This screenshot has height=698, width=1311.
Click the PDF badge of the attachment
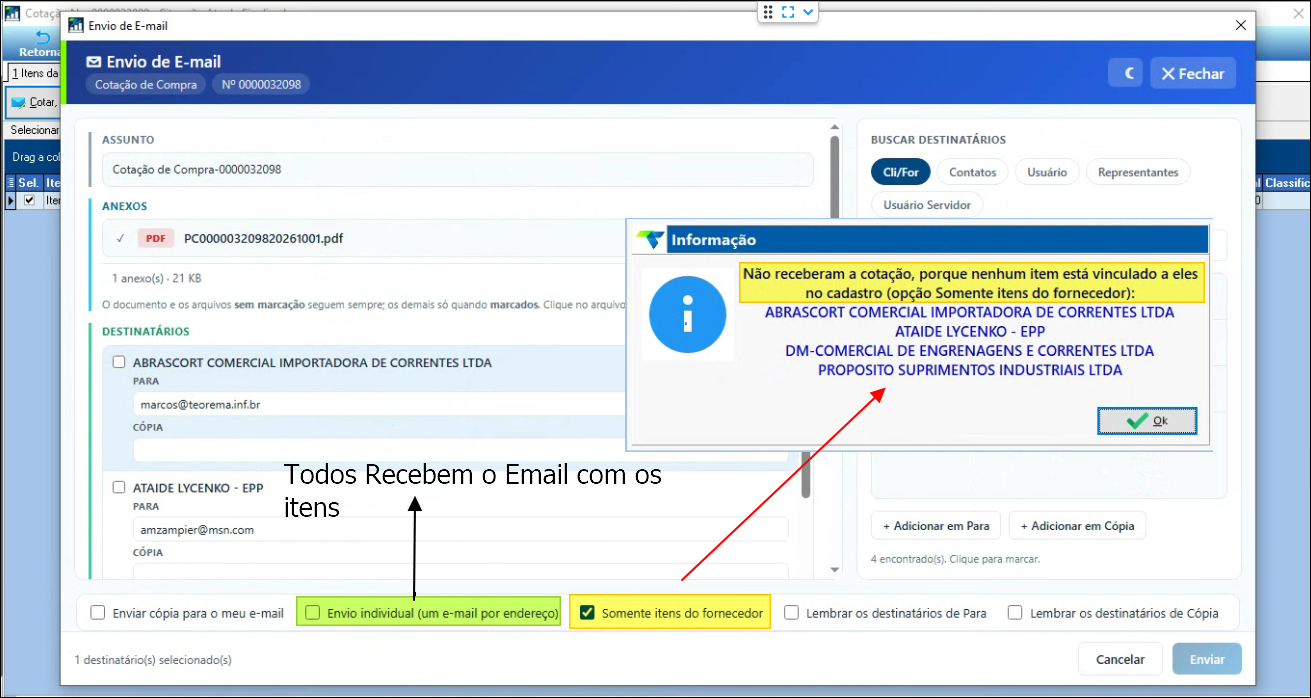[155, 239]
